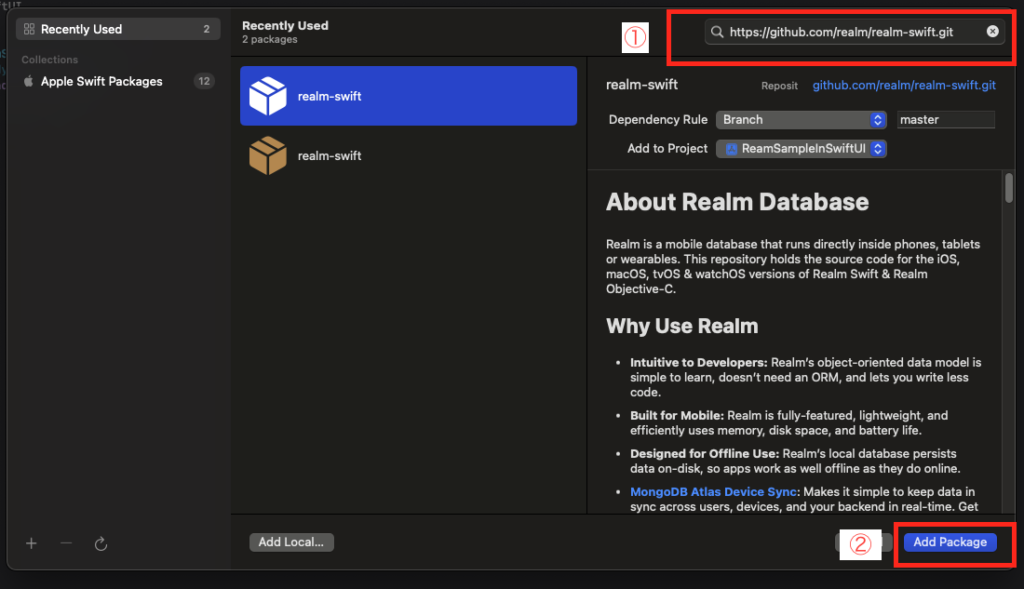Click the Add Local... button
Viewport: 1024px width, 589px height.
(x=291, y=542)
